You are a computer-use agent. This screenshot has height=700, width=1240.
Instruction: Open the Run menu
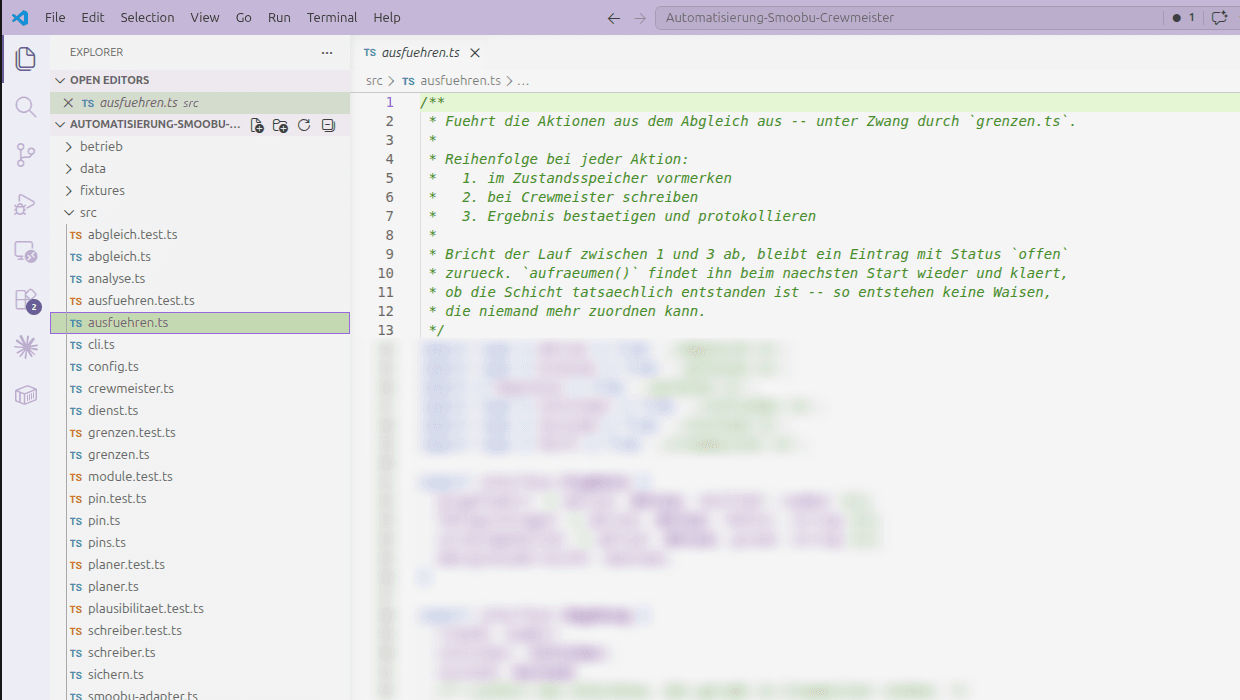click(x=279, y=18)
